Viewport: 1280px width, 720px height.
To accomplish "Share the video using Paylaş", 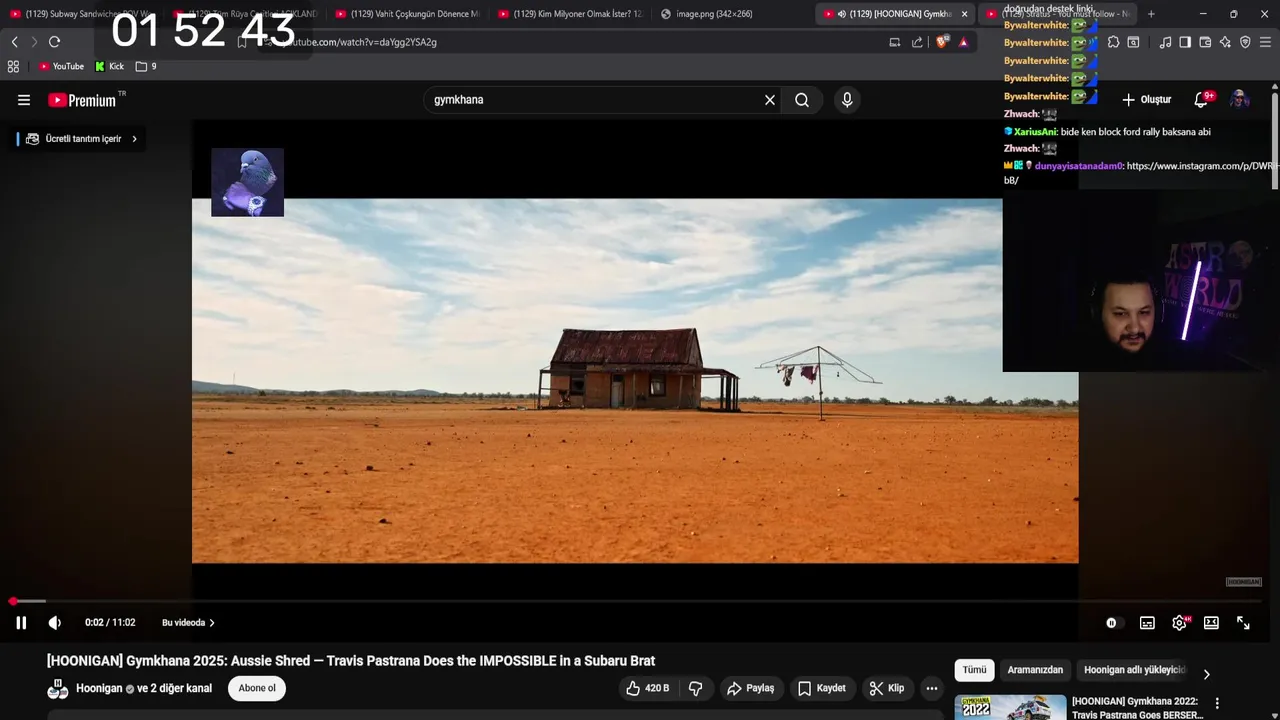I will tap(751, 688).
